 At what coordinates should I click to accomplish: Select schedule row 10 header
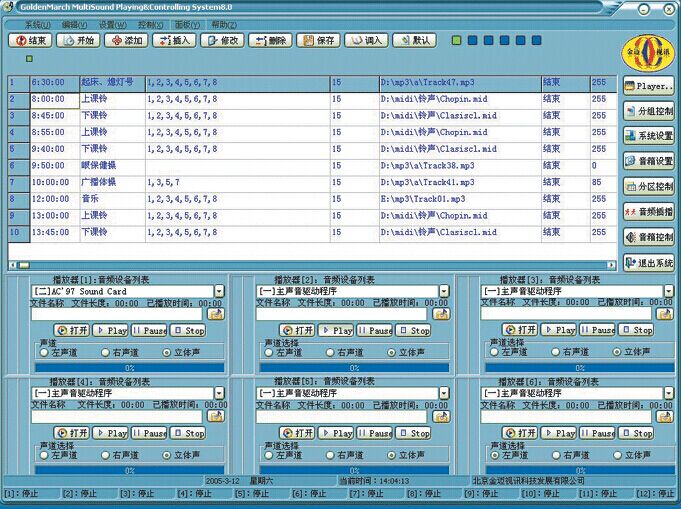point(19,232)
